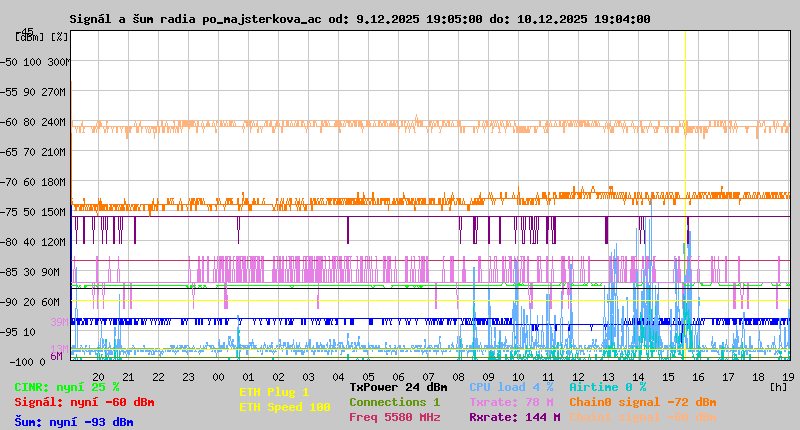Click the ETH Speed 100 legend label
The width and height of the screenshot is (800, 430).
coord(284,407)
